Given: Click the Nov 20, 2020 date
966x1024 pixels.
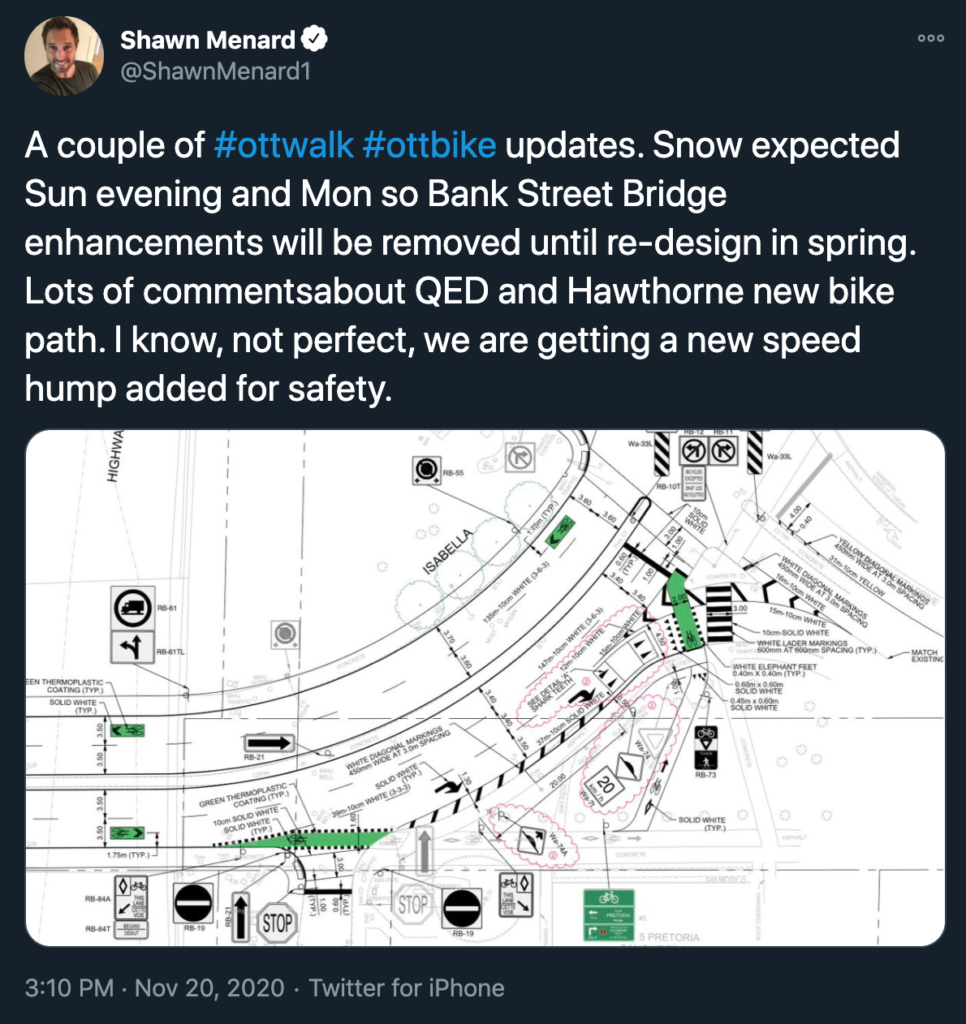Looking at the screenshot, I should coord(210,988).
